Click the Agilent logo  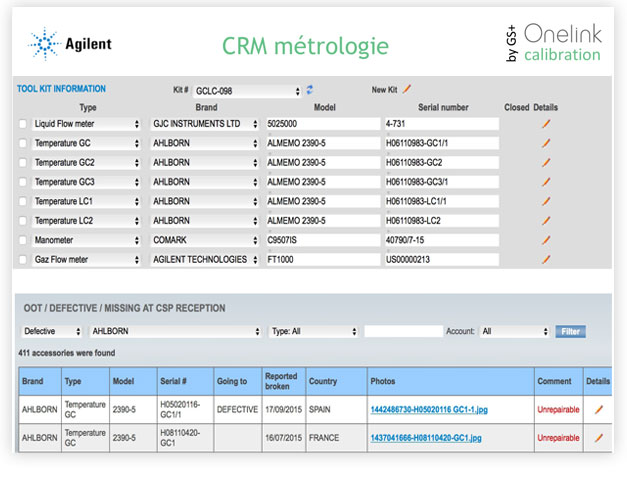(x=70, y=44)
